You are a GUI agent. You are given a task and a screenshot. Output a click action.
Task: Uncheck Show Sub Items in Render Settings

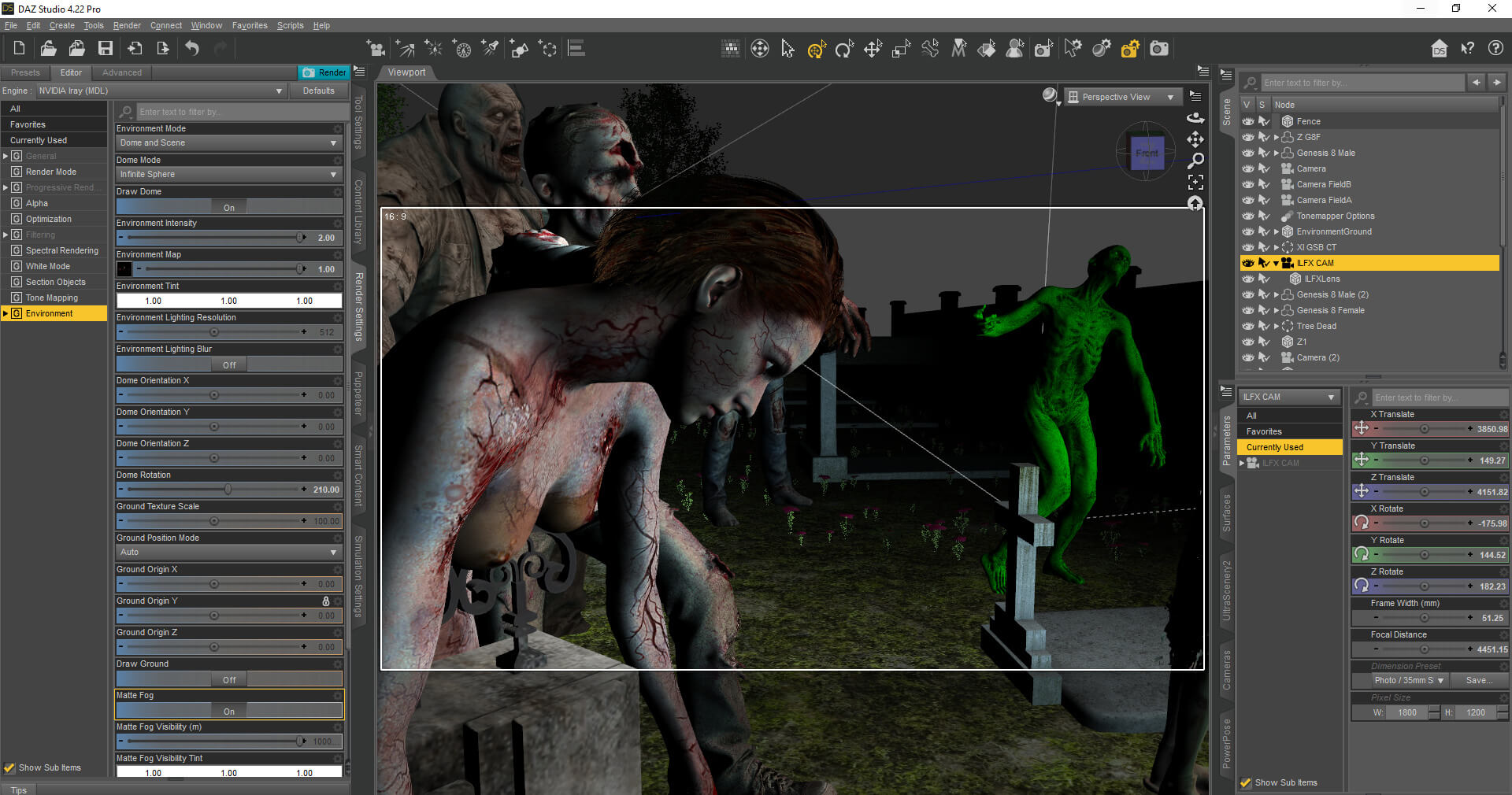point(9,767)
